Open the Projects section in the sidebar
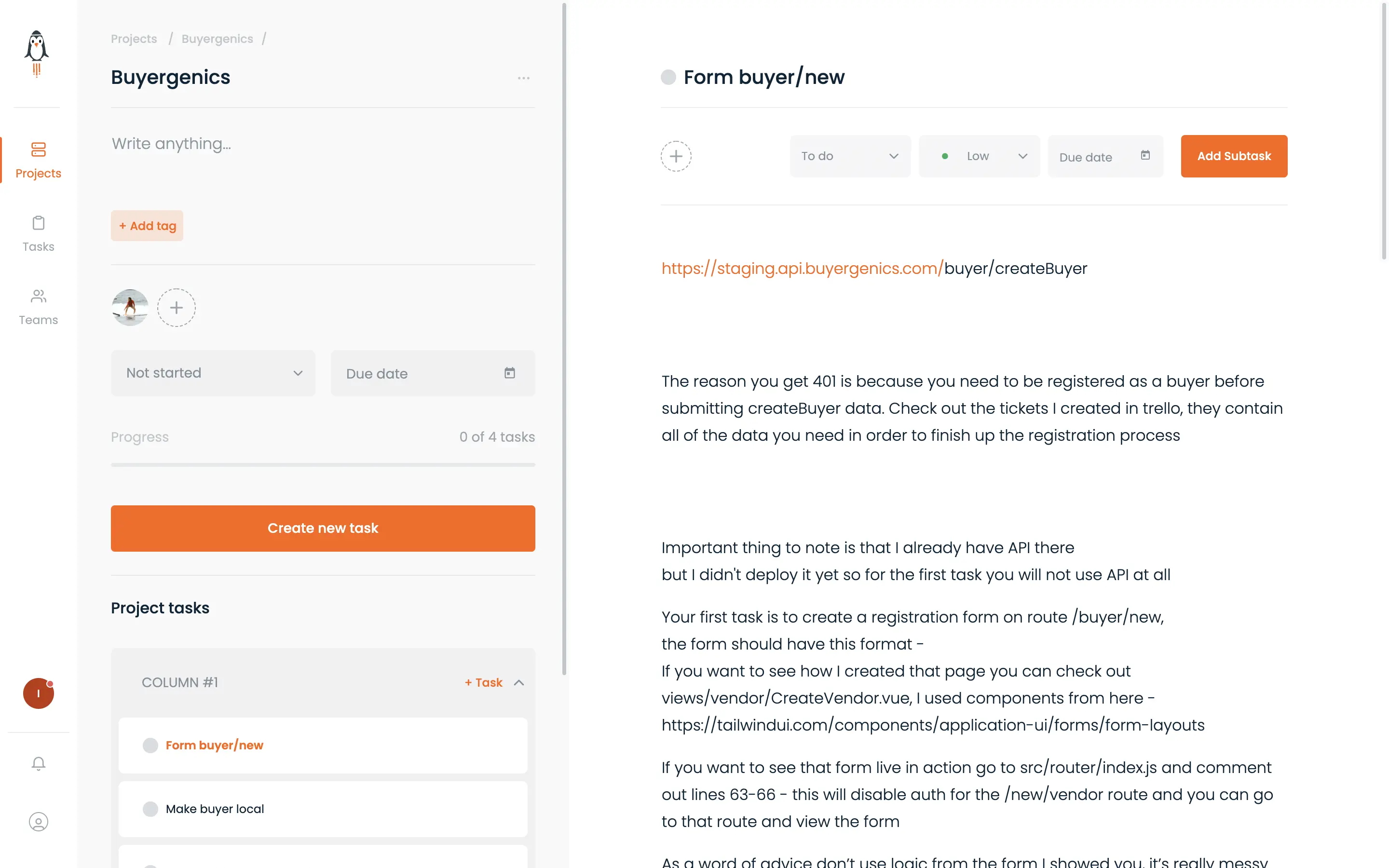This screenshot has width=1389, height=868. 39,160
